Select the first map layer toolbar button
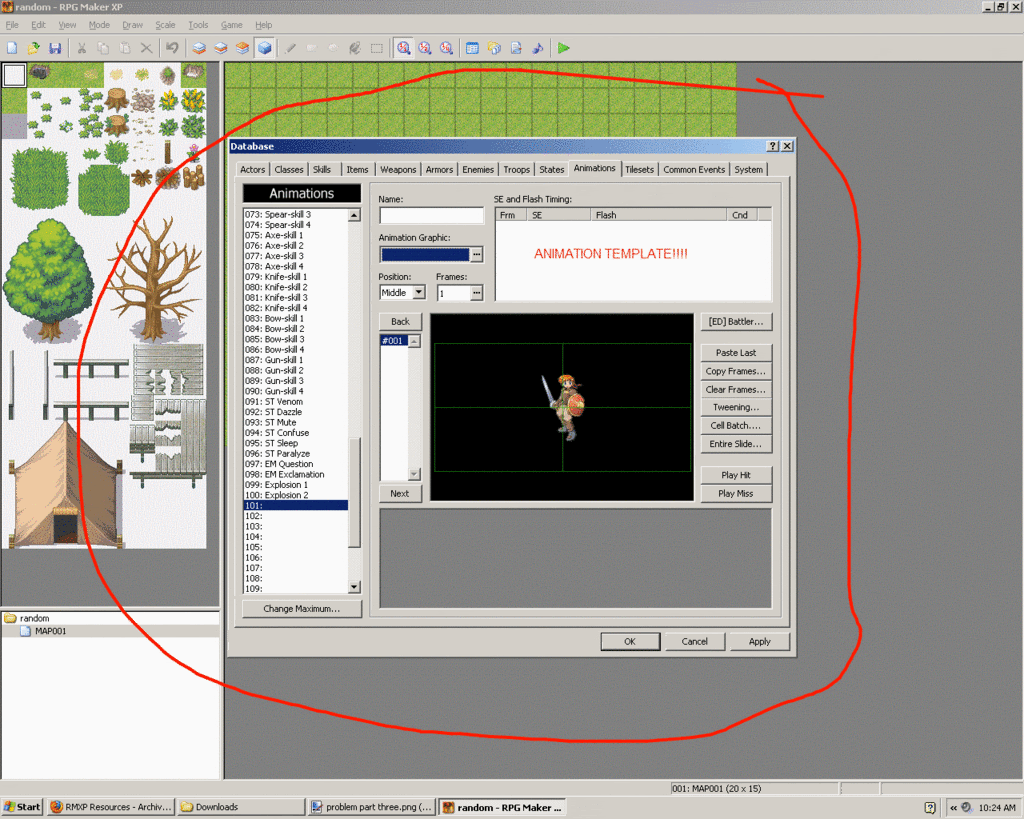 199,47
